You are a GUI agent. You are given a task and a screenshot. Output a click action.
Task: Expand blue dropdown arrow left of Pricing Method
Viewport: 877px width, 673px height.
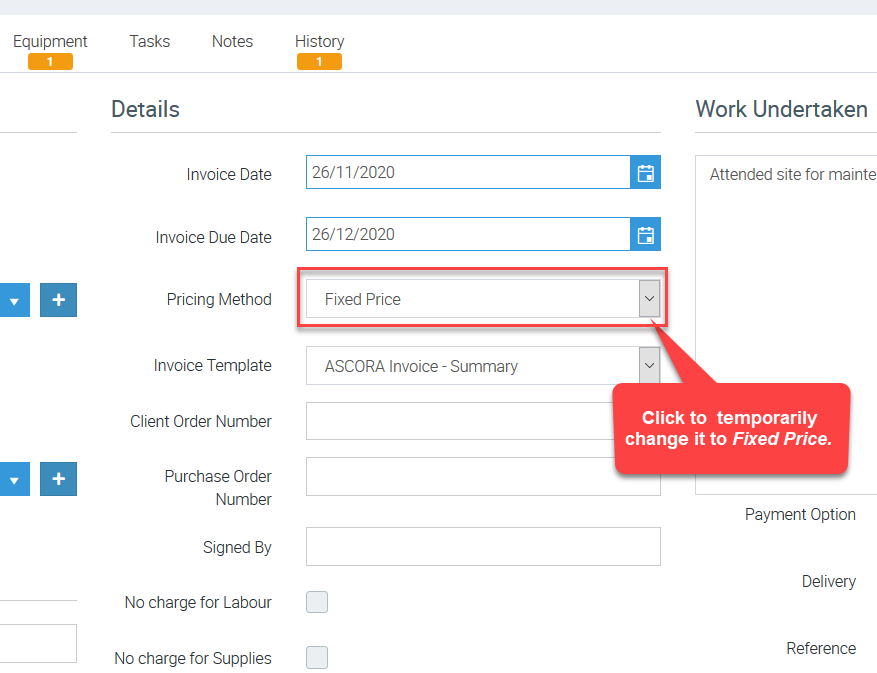point(14,300)
